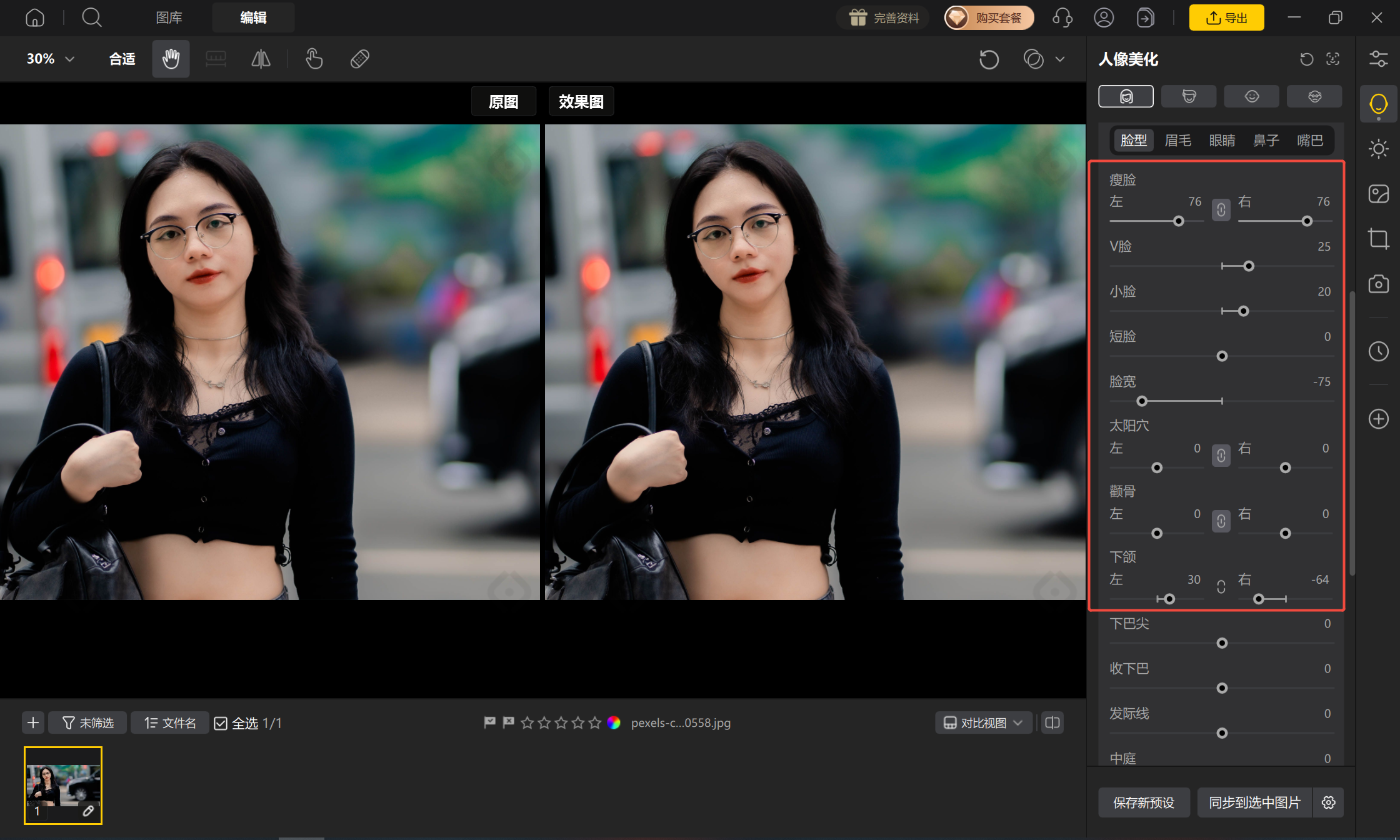
Task: Select the bandage healing tool
Action: coord(360,59)
